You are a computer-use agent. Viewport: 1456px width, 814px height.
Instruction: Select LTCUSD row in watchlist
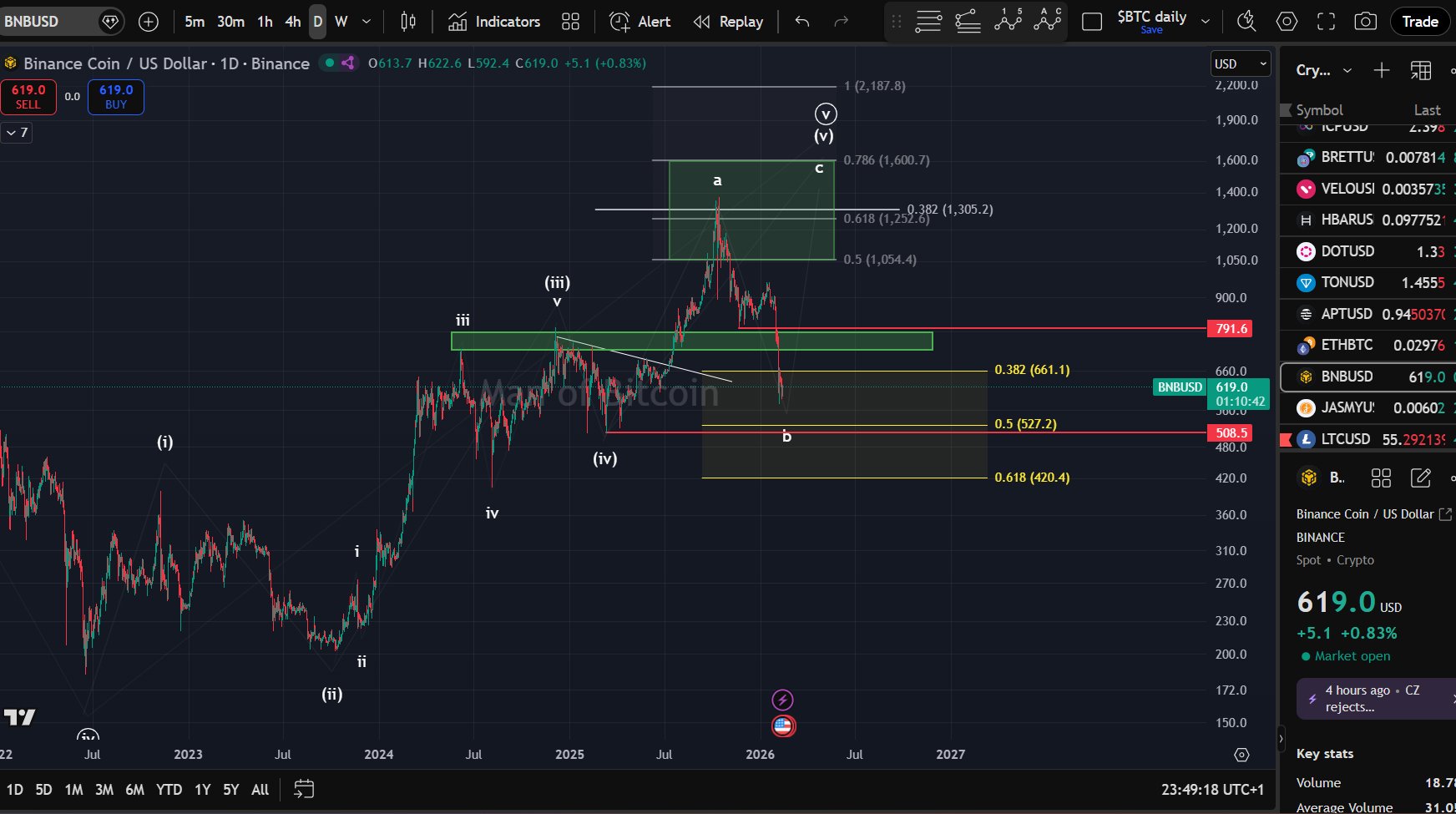click(1368, 439)
